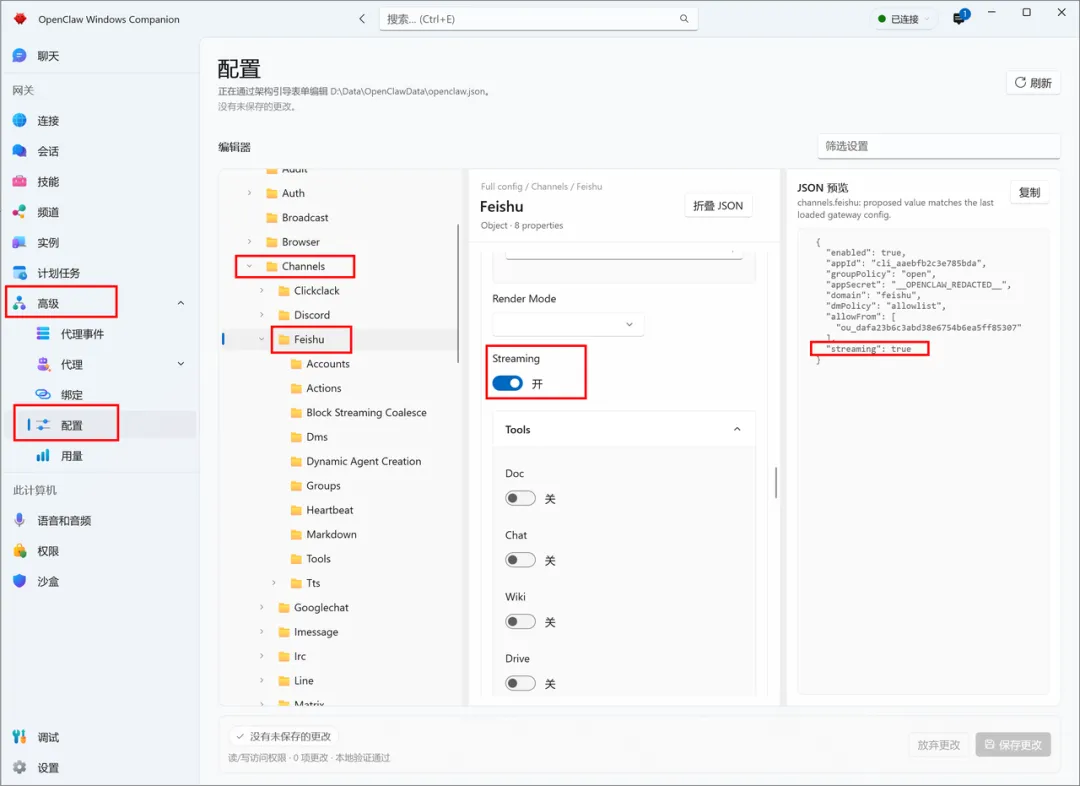Select the Markdown tree item
Viewport: 1080px width, 786px height.
331,535
